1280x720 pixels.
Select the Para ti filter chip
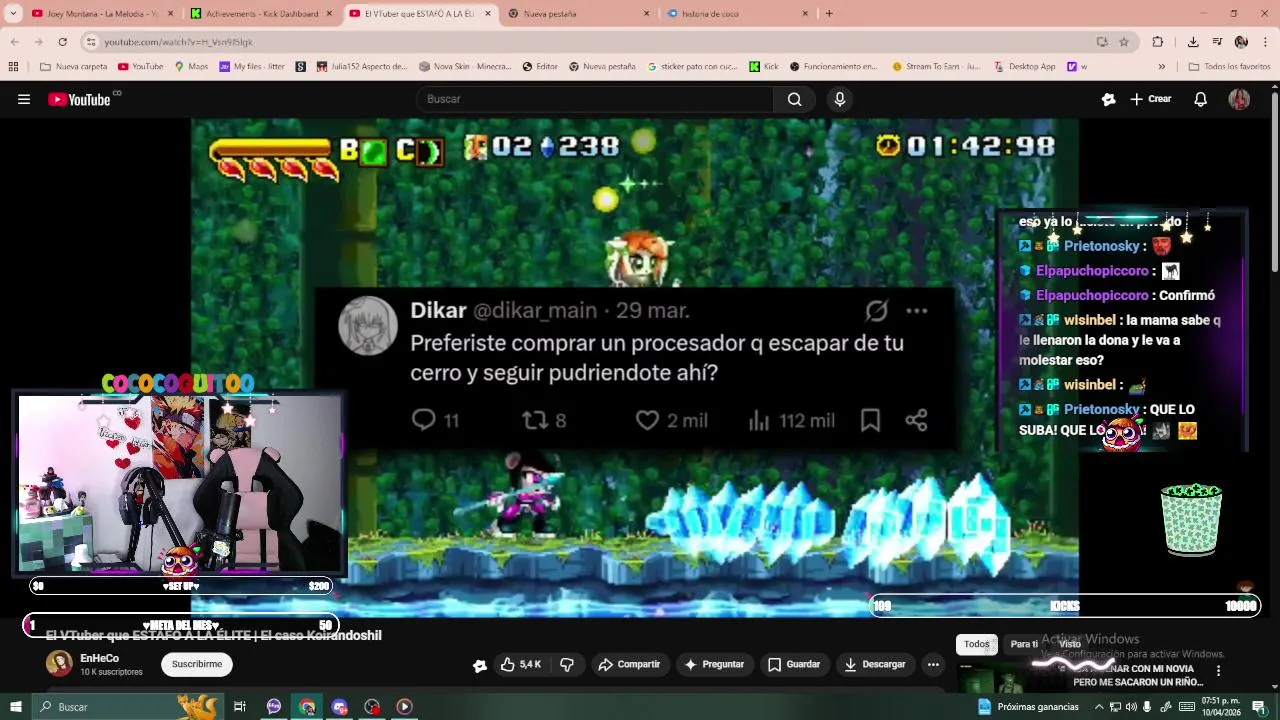coord(1024,644)
